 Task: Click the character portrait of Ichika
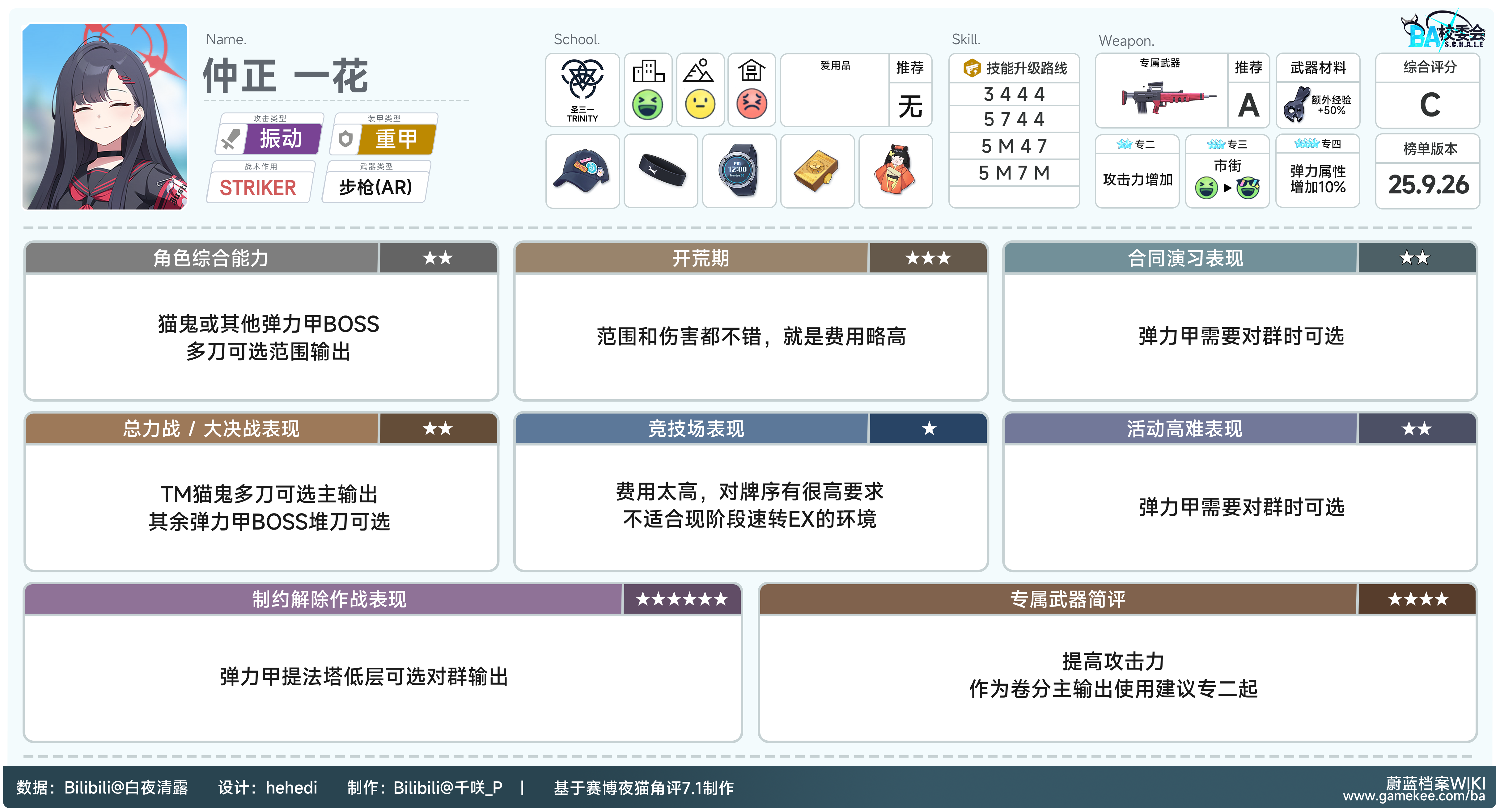[x=105, y=116]
